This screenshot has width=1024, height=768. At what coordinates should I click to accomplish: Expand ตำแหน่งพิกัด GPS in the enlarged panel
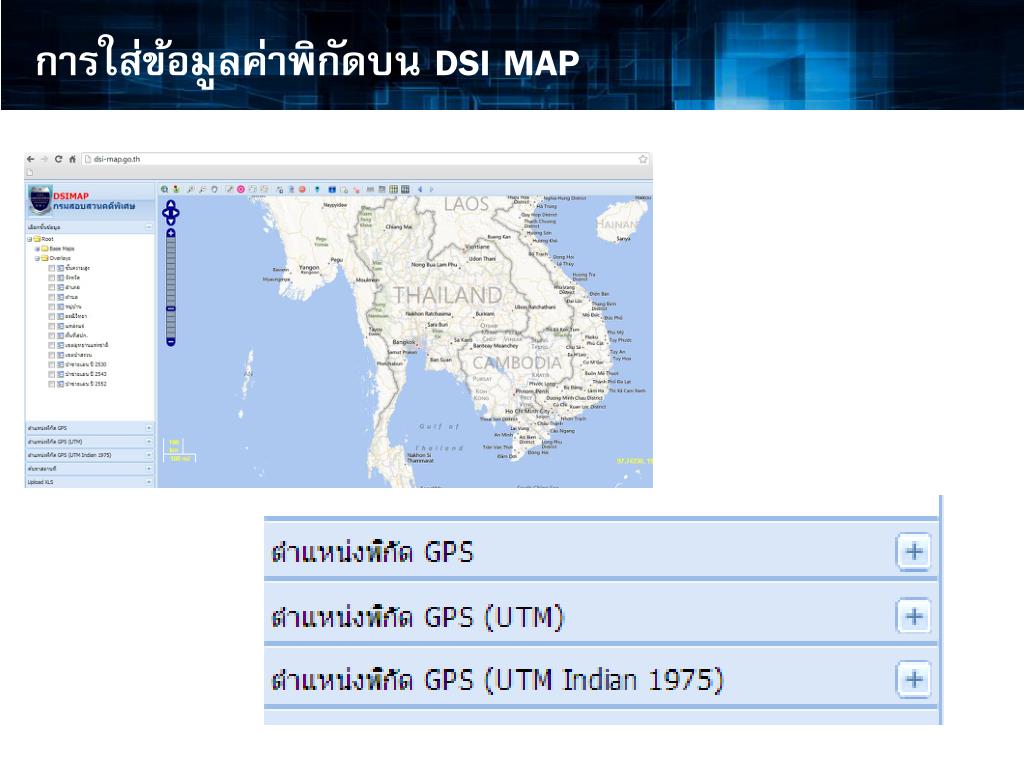pyautogui.click(x=914, y=552)
